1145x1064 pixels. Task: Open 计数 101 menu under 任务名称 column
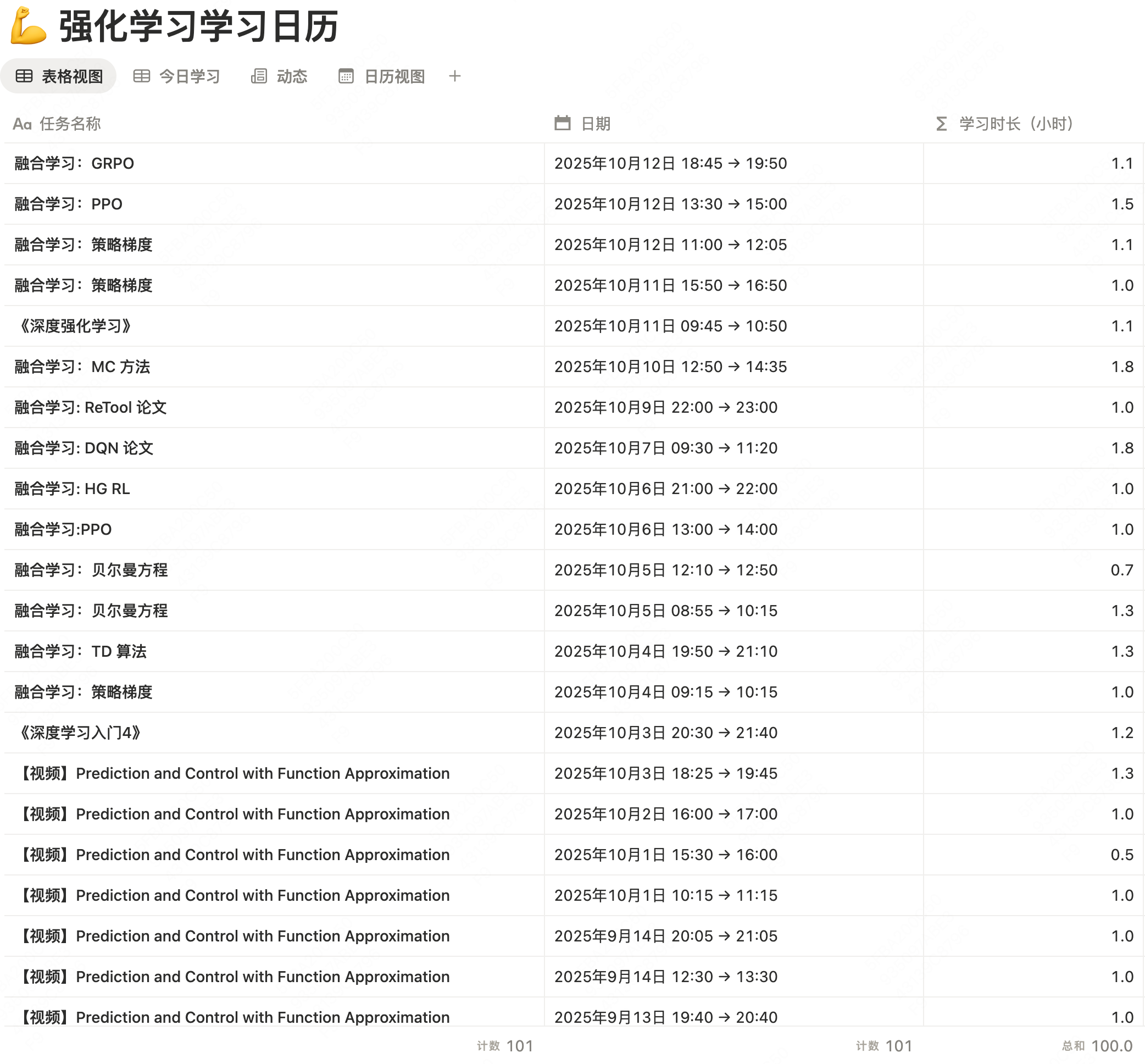tap(505, 1046)
